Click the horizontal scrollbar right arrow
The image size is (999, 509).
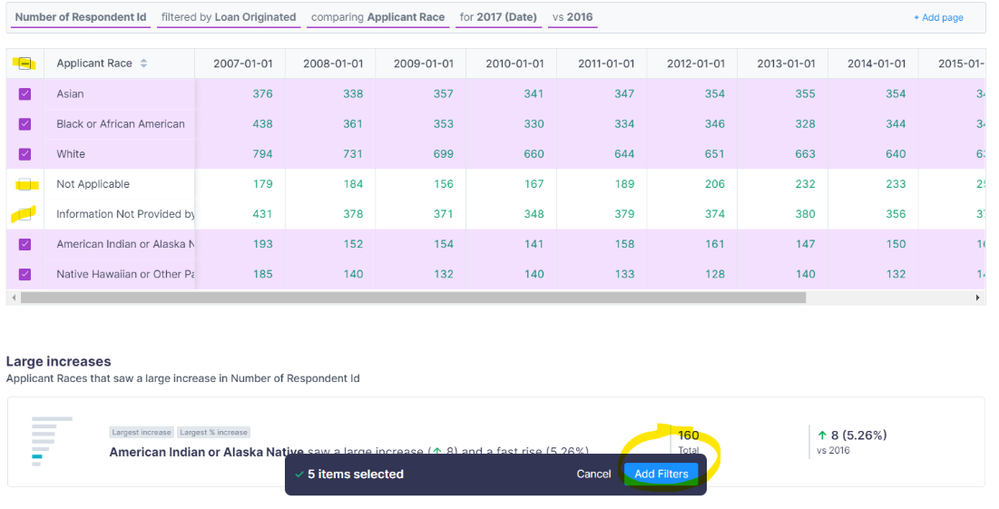978,298
